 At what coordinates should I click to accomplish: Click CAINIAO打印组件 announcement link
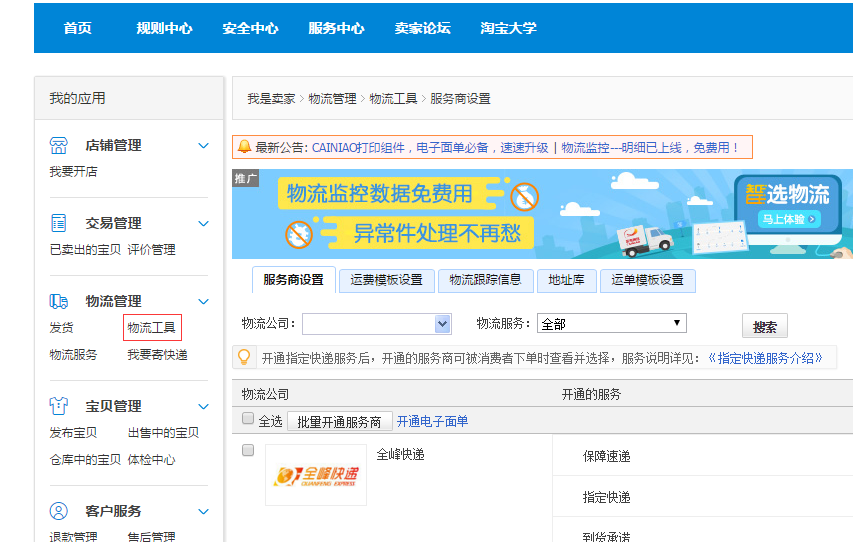[x=430, y=147]
